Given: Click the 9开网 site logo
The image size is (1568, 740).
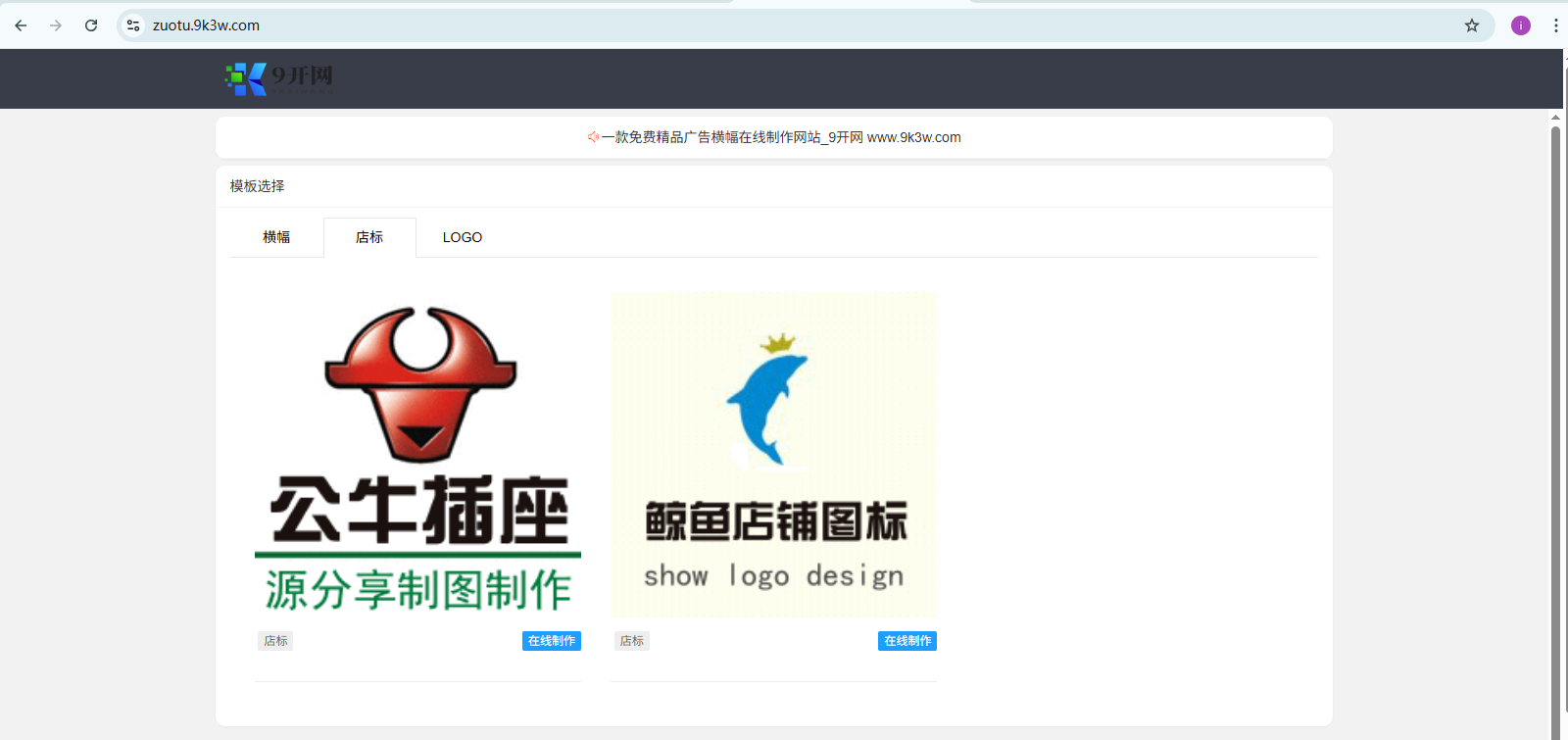Looking at the screenshot, I should coord(279,78).
